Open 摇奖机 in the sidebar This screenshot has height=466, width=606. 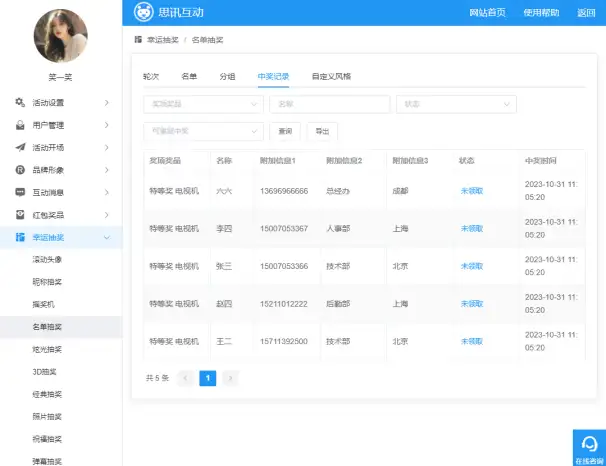point(43,304)
